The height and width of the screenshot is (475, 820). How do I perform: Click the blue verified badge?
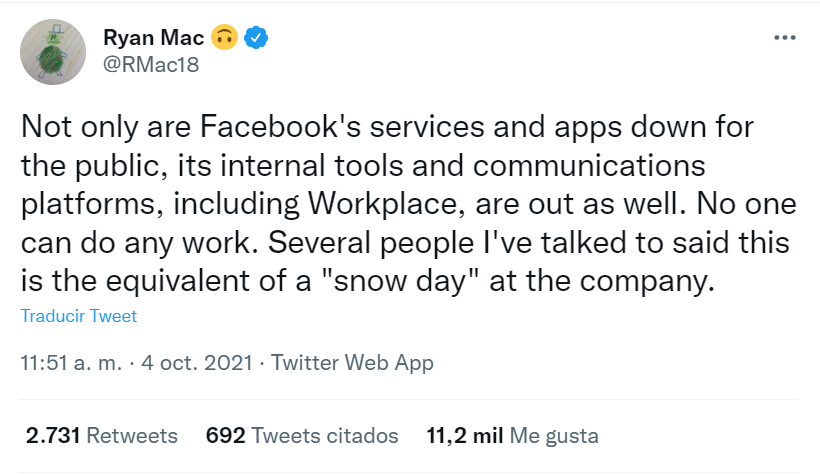256,39
